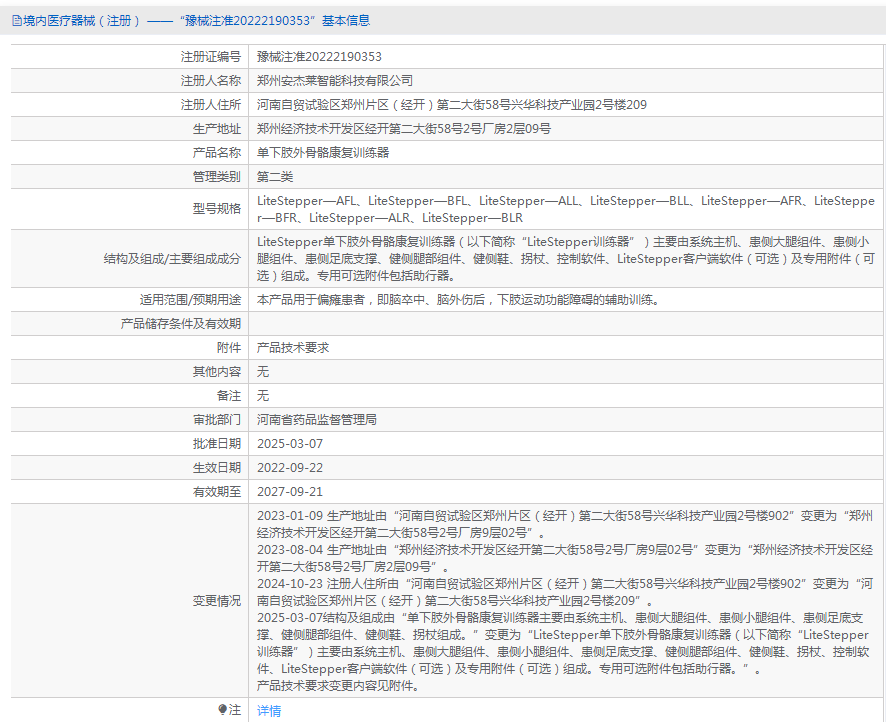The height and width of the screenshot is (722, 886).
Task: Select product name 单下肢外骨骼康复训练器
Action: click(x=323, y=153)
